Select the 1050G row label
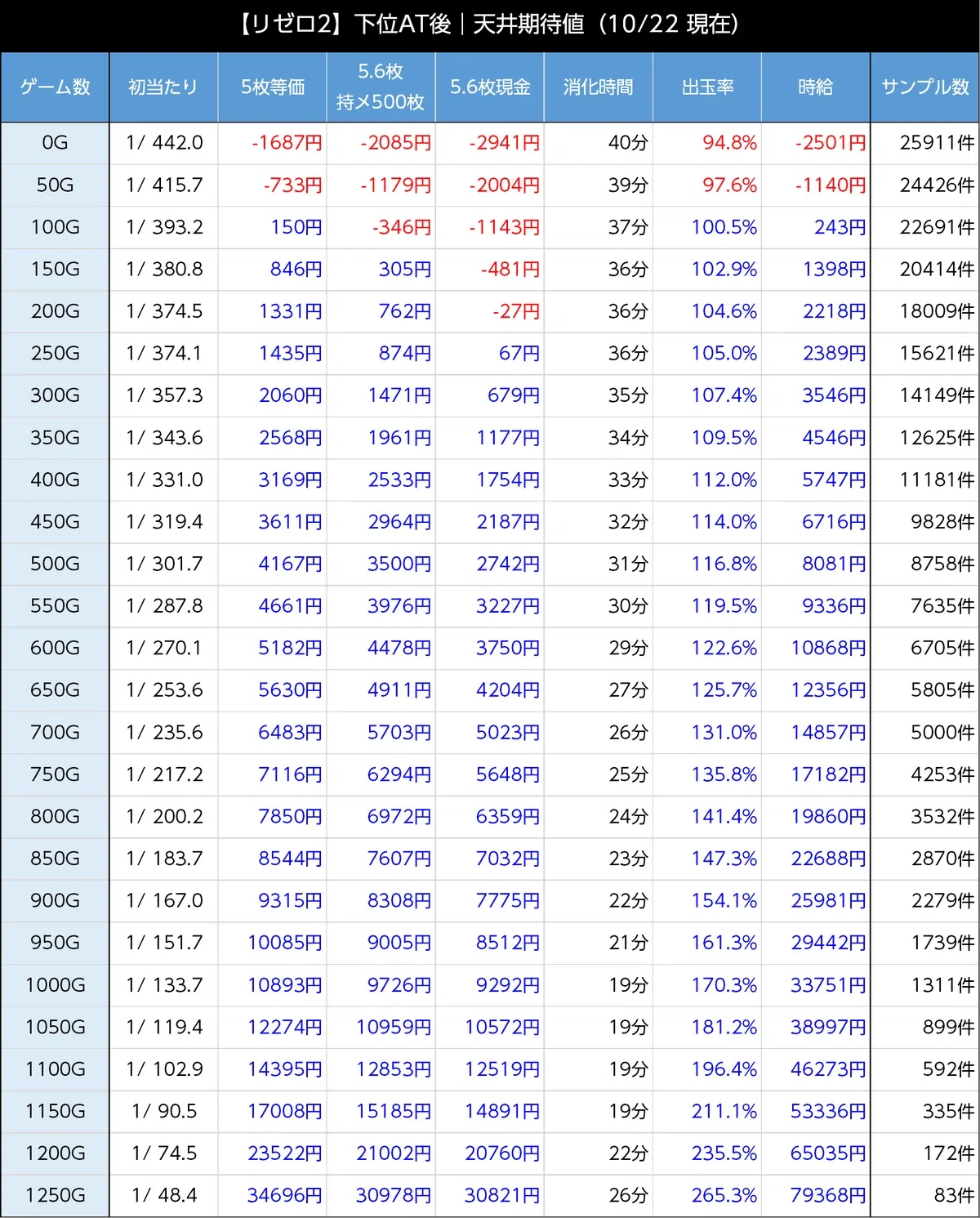 coord(55,1027)
